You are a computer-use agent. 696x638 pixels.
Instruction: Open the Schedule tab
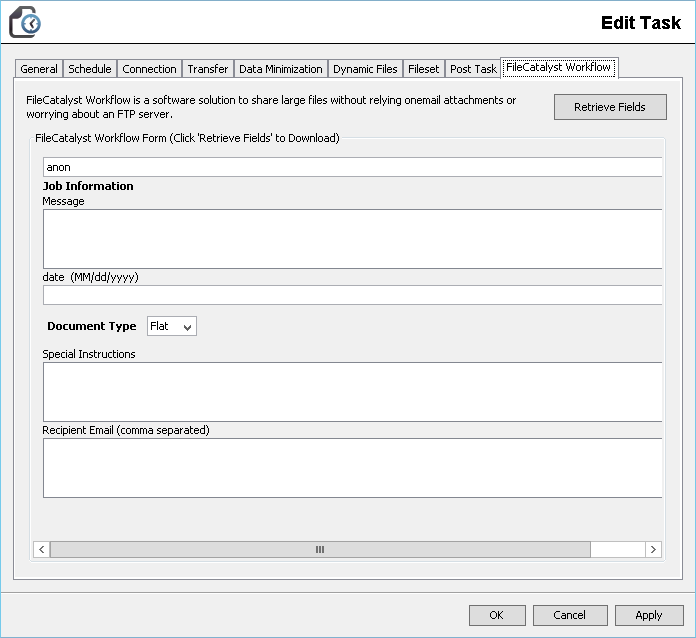90,69
